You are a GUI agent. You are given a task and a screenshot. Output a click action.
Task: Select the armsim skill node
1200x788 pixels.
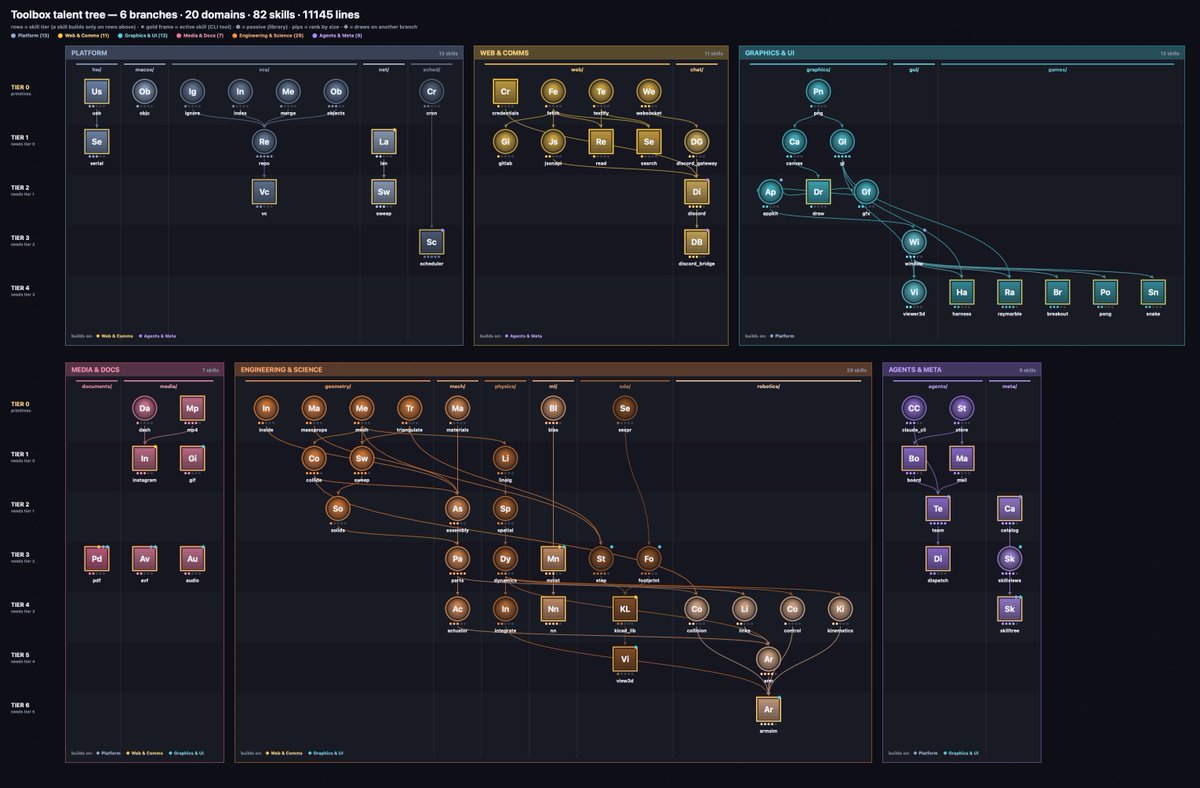tap(768, 708)
